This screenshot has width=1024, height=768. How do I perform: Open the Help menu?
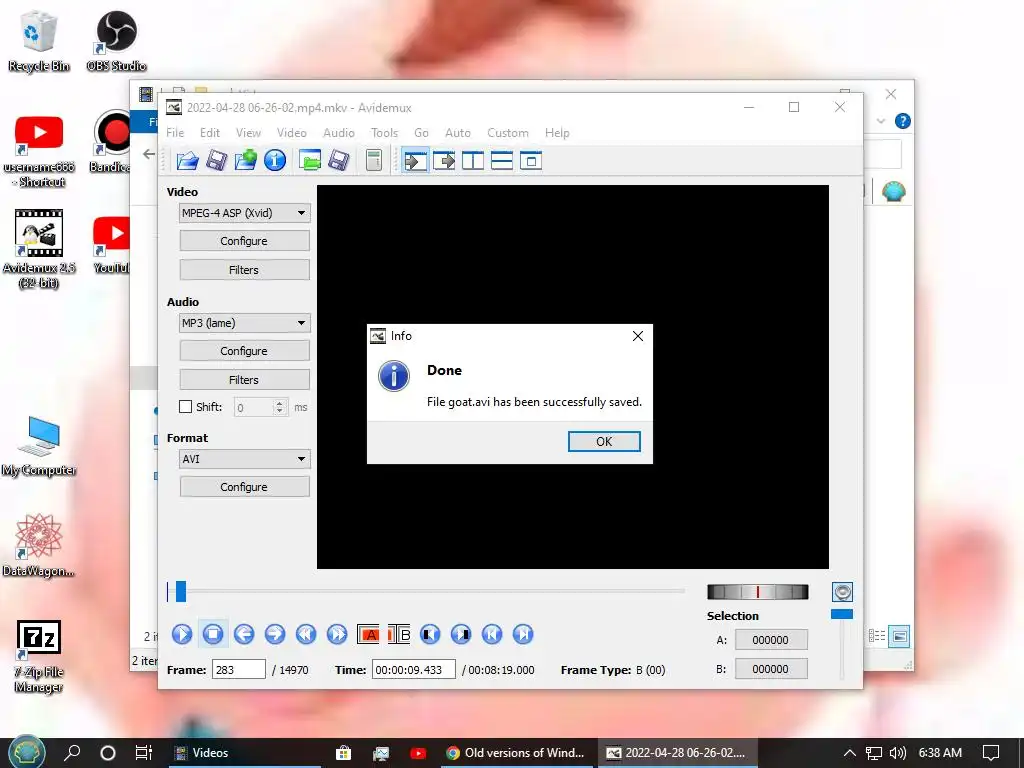[557, 133]
